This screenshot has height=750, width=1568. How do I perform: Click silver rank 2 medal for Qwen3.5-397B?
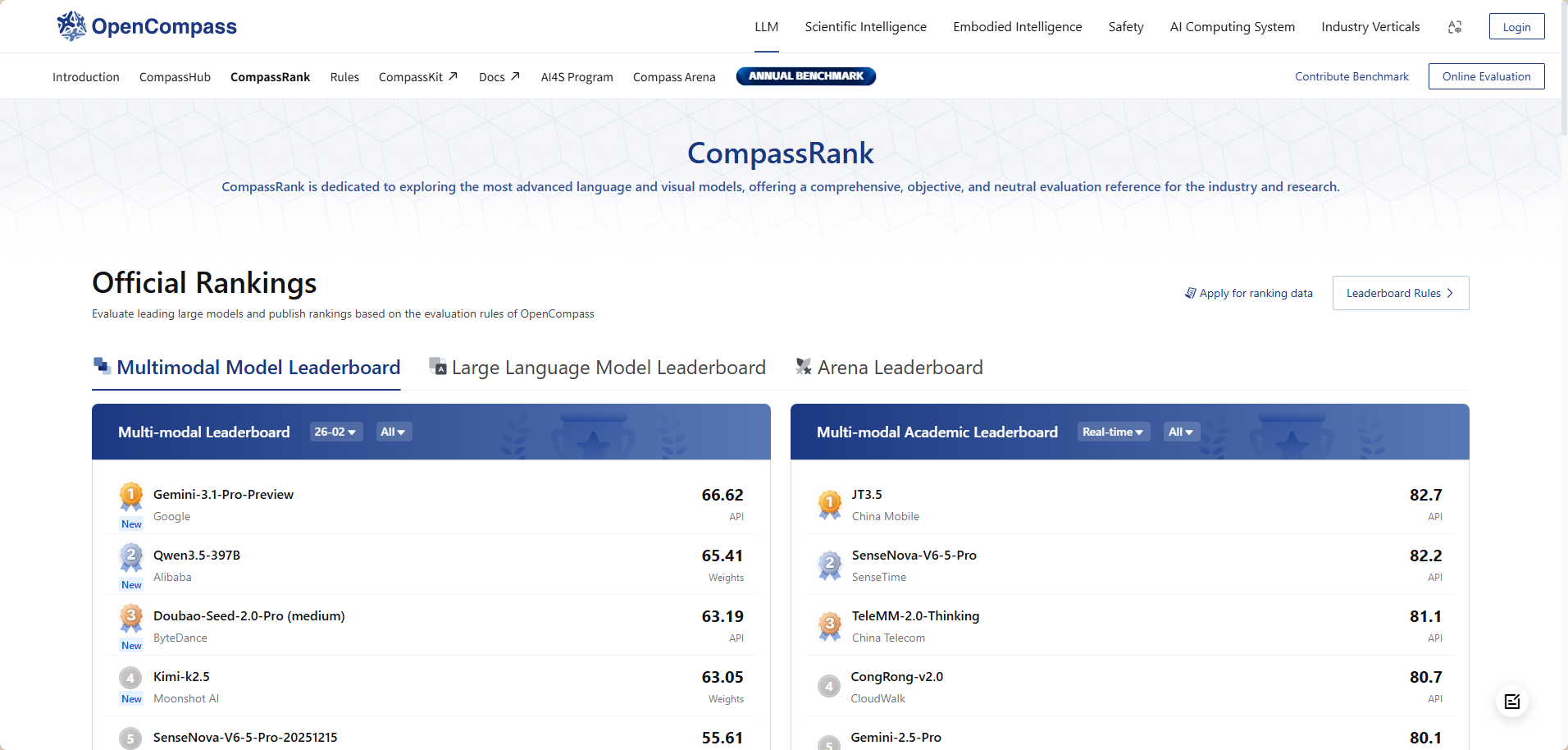tap(131, 556)
